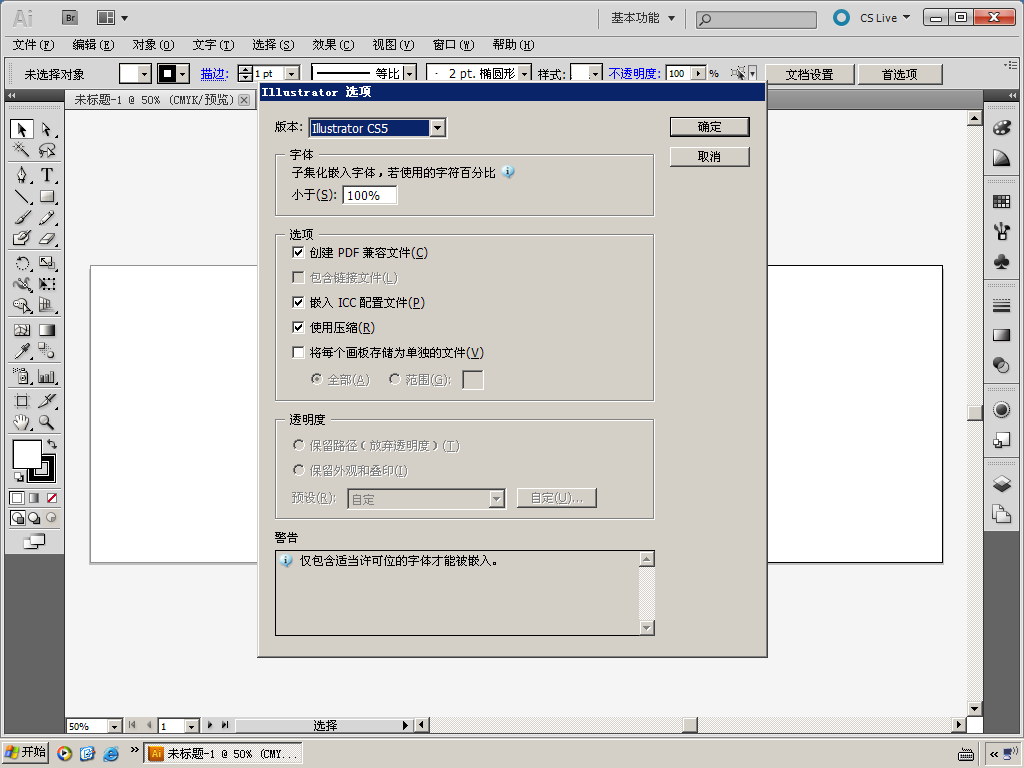
Task: Open the Layers panel icon
Action: pyautogui.click(x=1001, y=484)
